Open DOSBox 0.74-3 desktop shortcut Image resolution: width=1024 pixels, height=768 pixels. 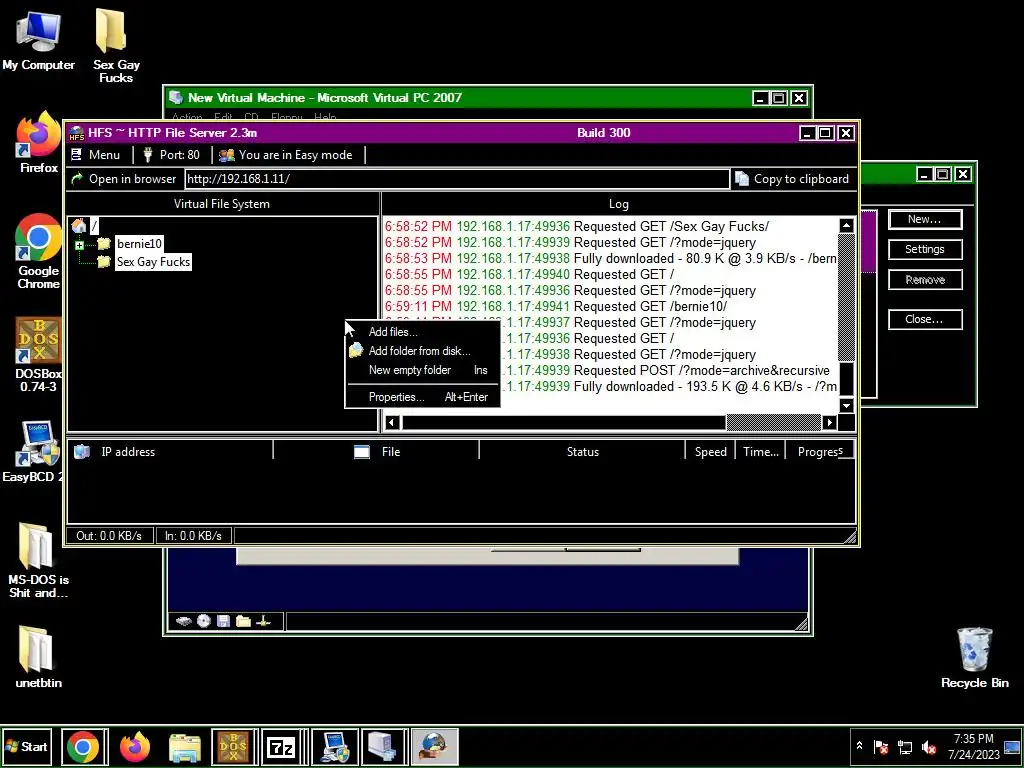[x=39, y=355]
